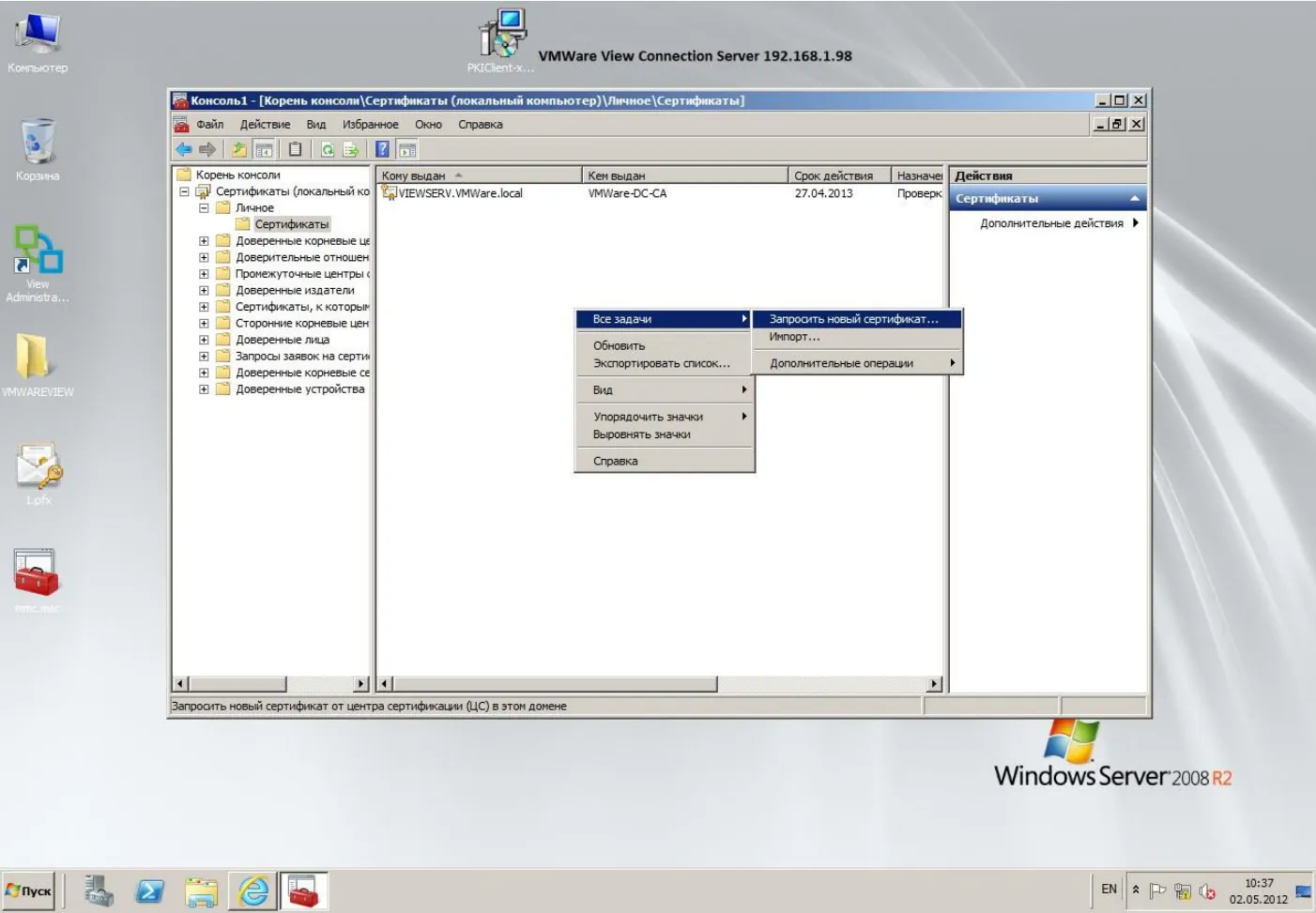Select the VIEWSERV.VMWare.local certificate icon

pos(389,192)
